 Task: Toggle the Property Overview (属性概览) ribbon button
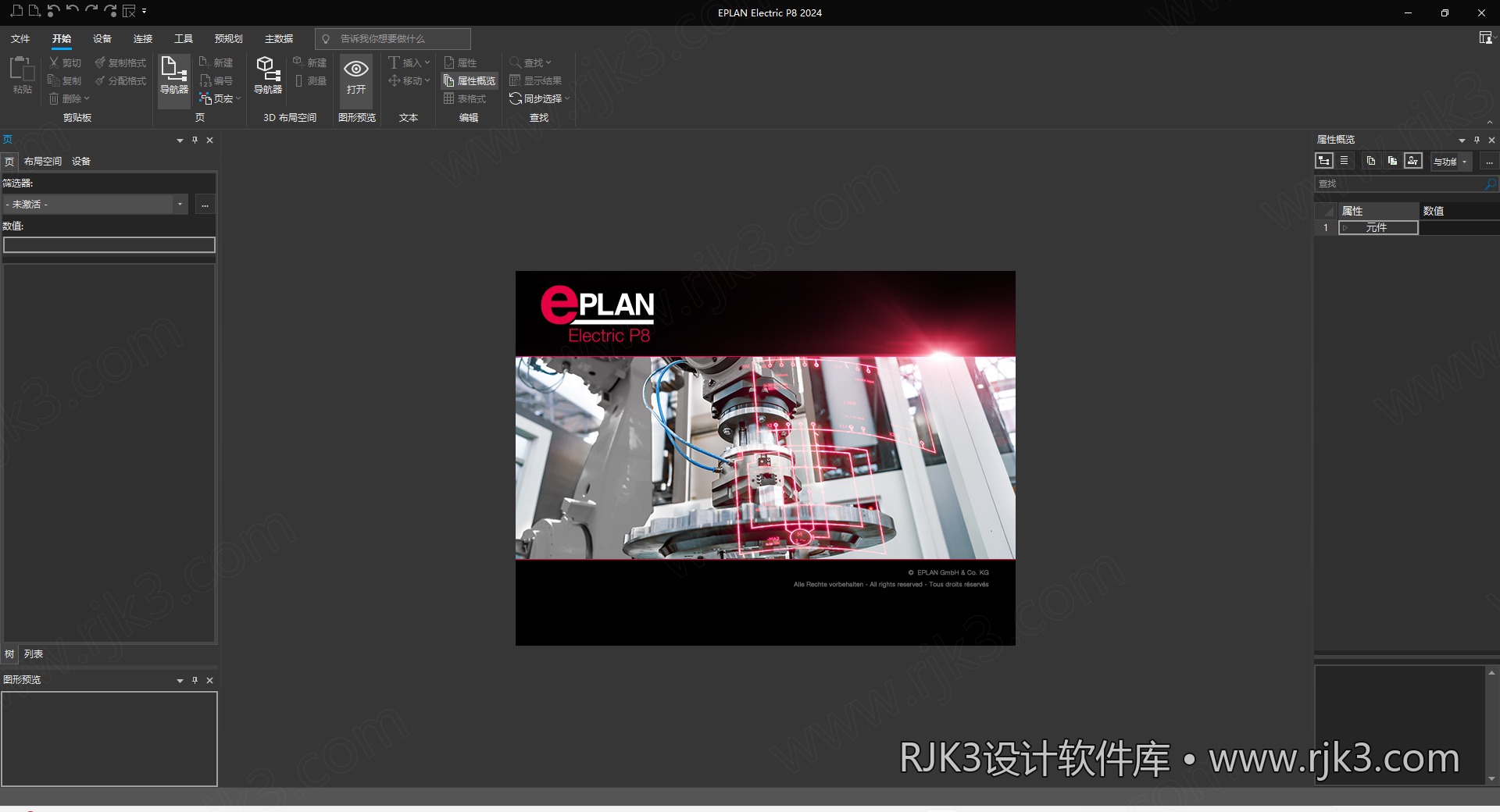coord(470,80)
